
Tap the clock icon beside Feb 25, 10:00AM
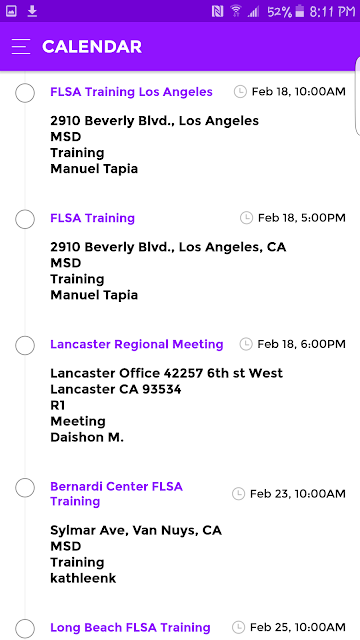[238, 627]
